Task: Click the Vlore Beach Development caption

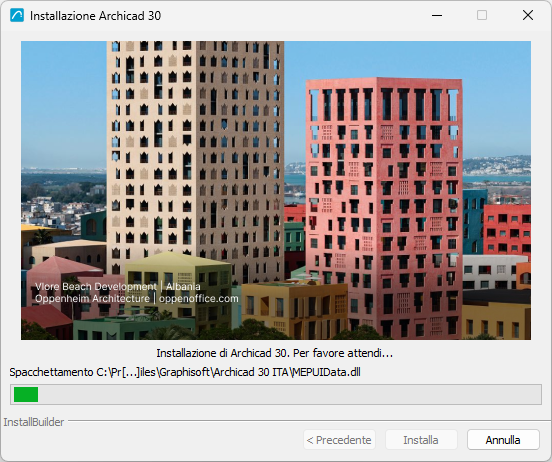Action: coord(118,286)
